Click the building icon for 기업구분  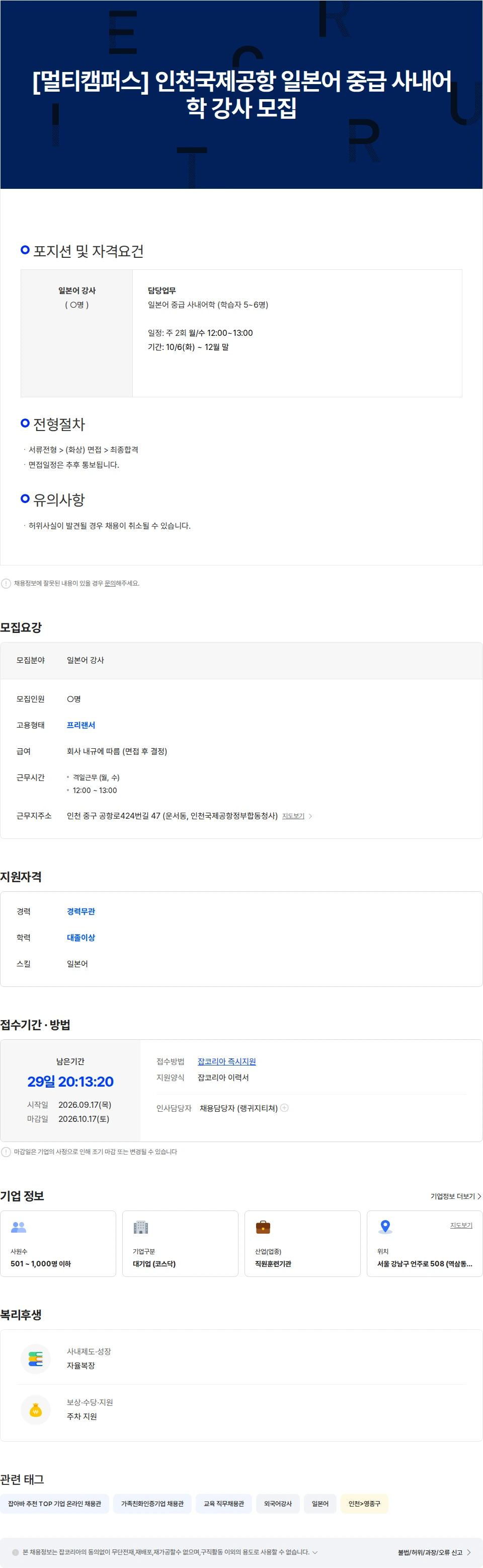pos(140,1227)
